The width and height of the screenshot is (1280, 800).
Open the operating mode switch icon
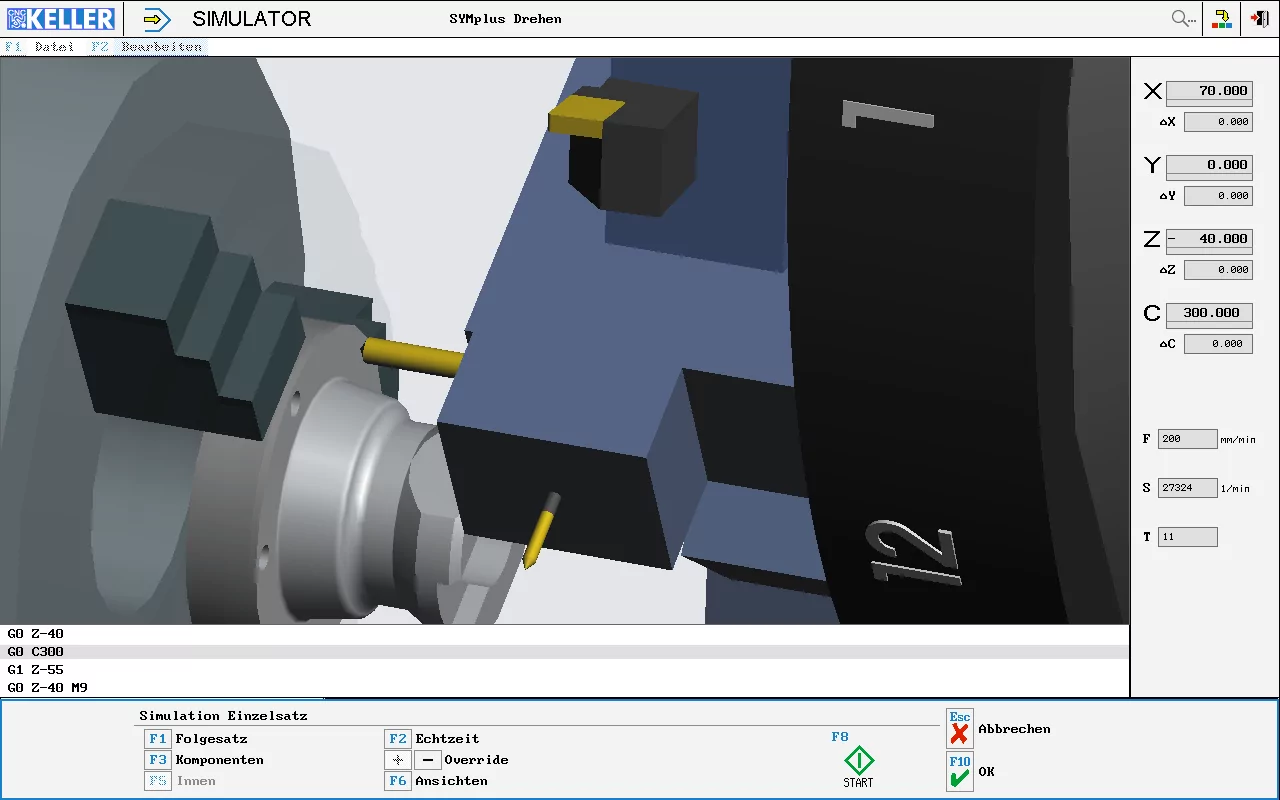tap(1222, 19)
